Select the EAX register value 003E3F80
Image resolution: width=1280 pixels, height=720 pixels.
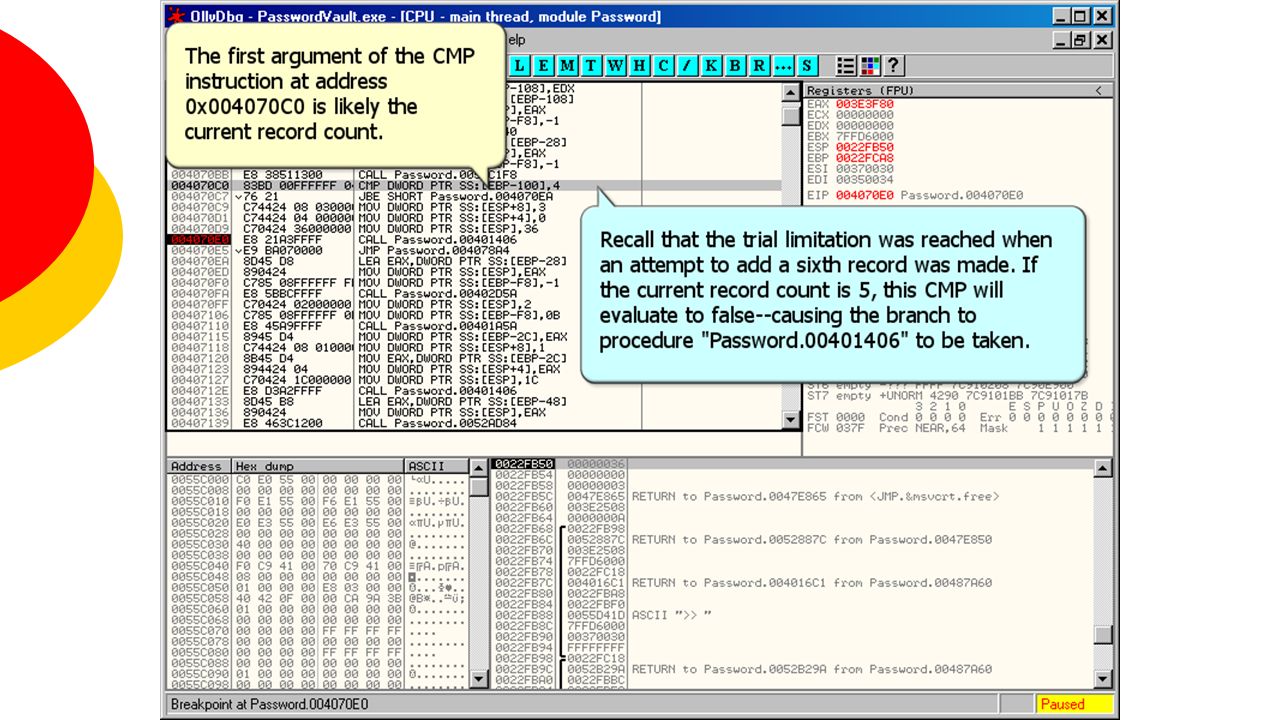(864, 104)
